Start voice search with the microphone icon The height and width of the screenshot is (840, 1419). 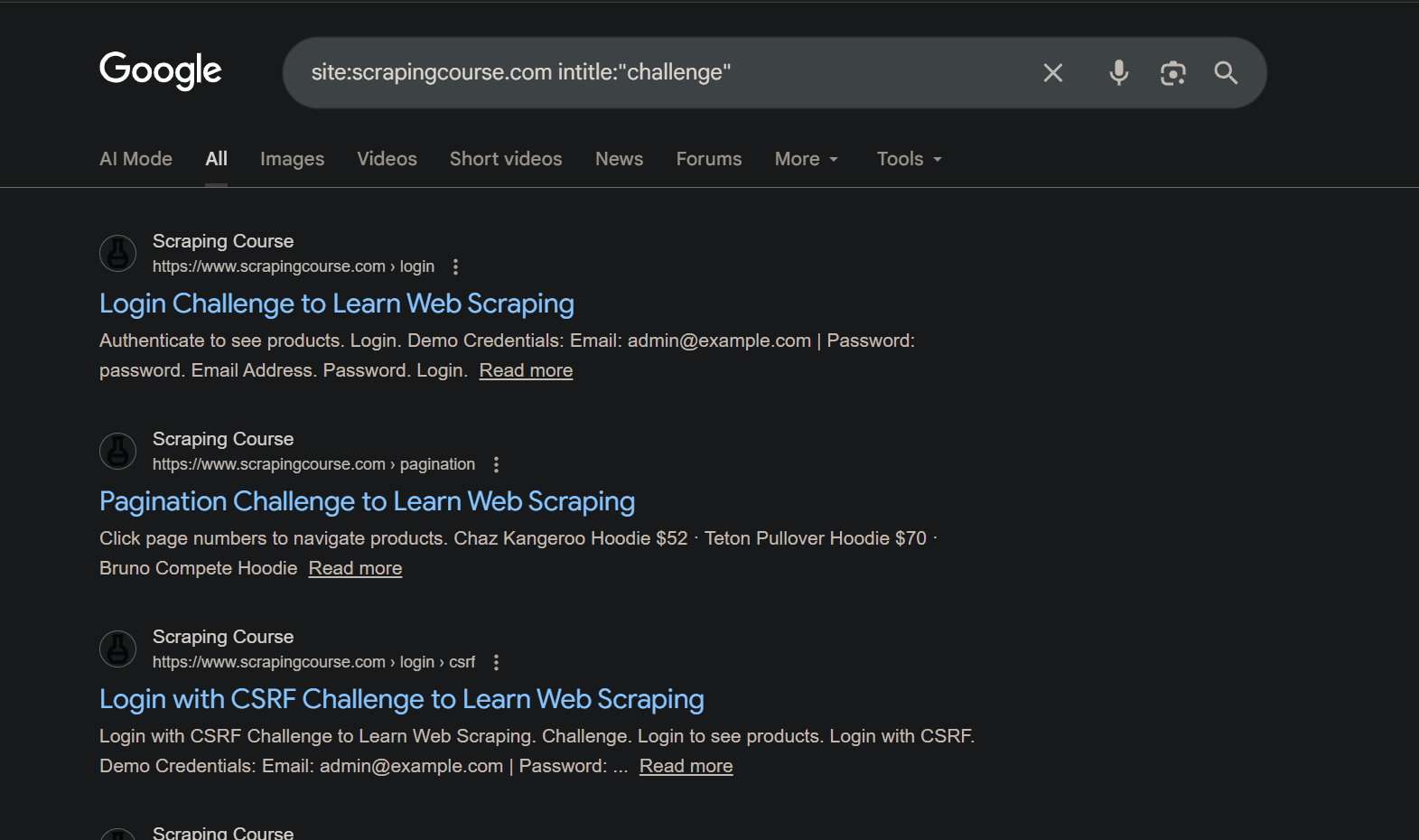tap(1119, 73)
